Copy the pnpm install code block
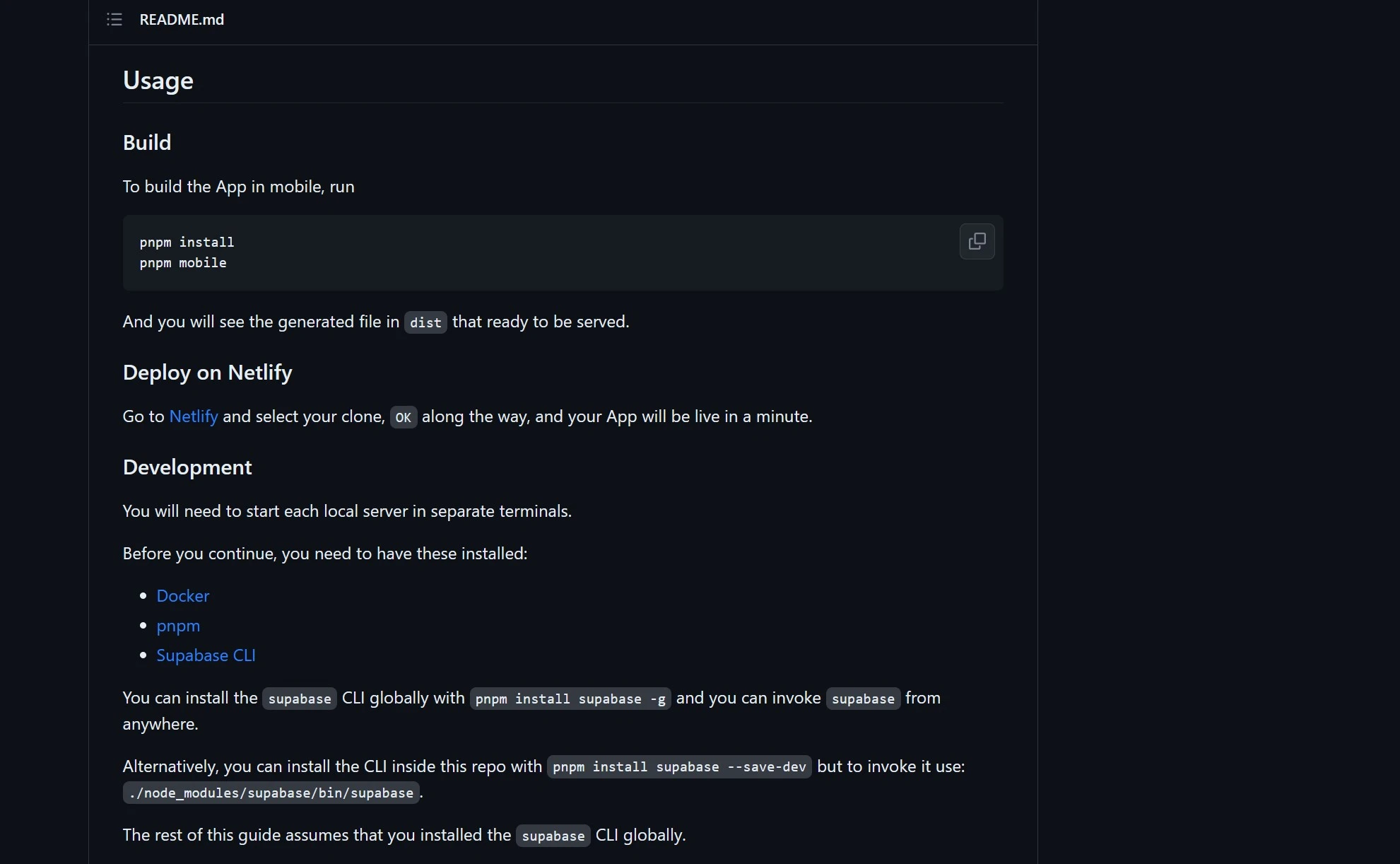This screenshot has width=1400, height=864. pos(977,242)
